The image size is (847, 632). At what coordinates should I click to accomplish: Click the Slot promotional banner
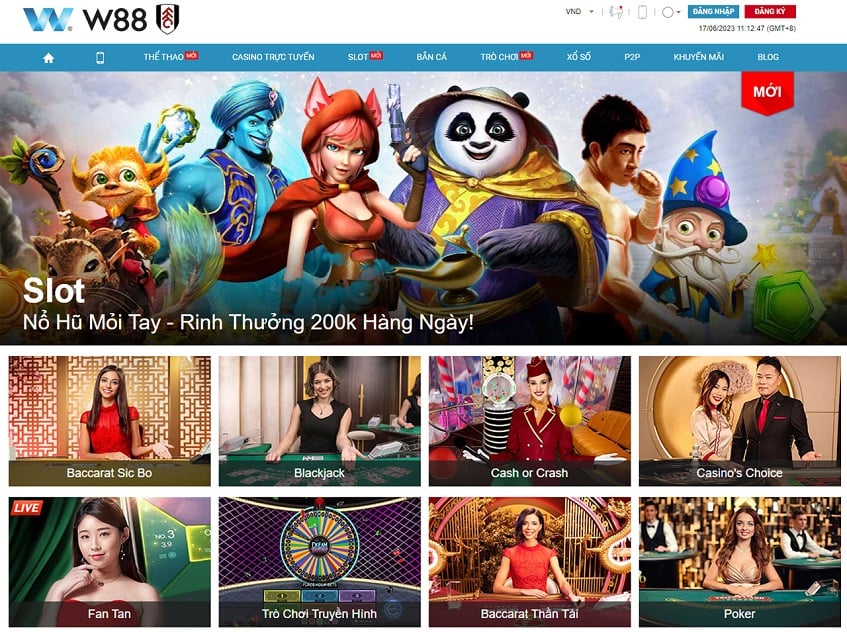pyautogui.click(x=424, y=208)
